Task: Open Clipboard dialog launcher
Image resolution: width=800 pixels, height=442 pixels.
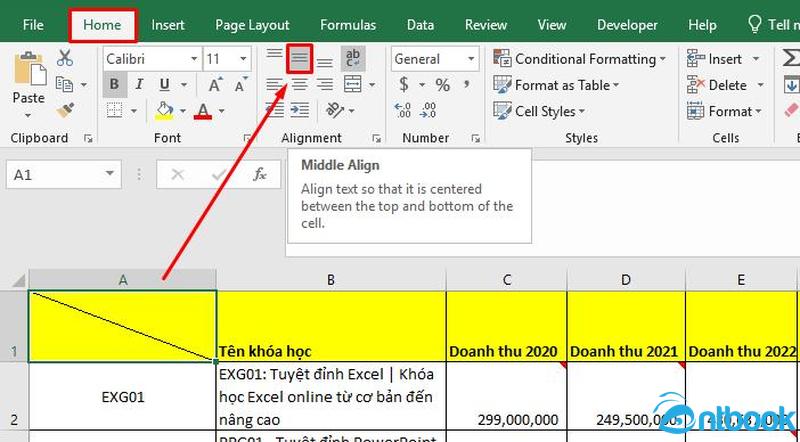Action: point(88,138)
